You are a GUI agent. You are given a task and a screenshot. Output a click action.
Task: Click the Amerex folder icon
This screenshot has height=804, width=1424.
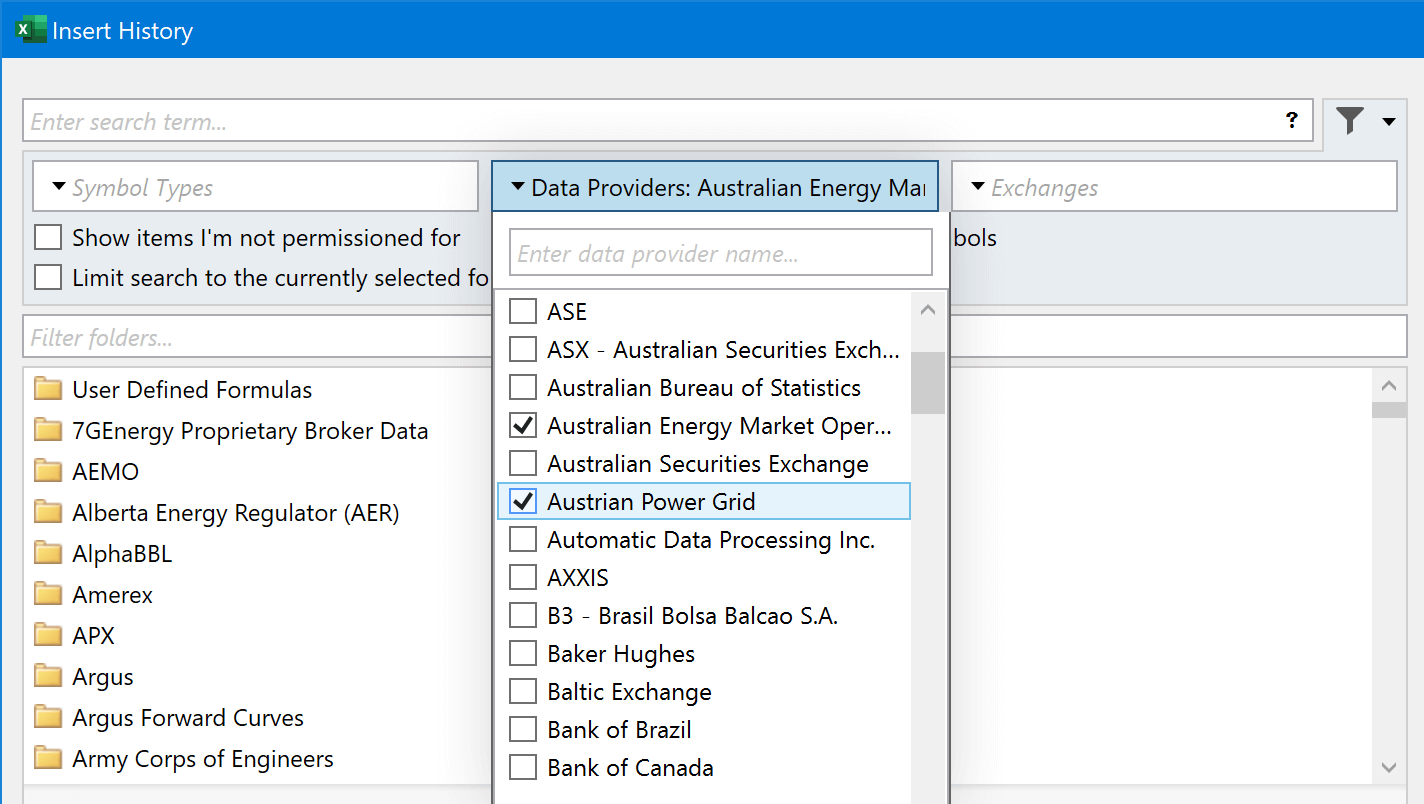[x=48, y=594]
